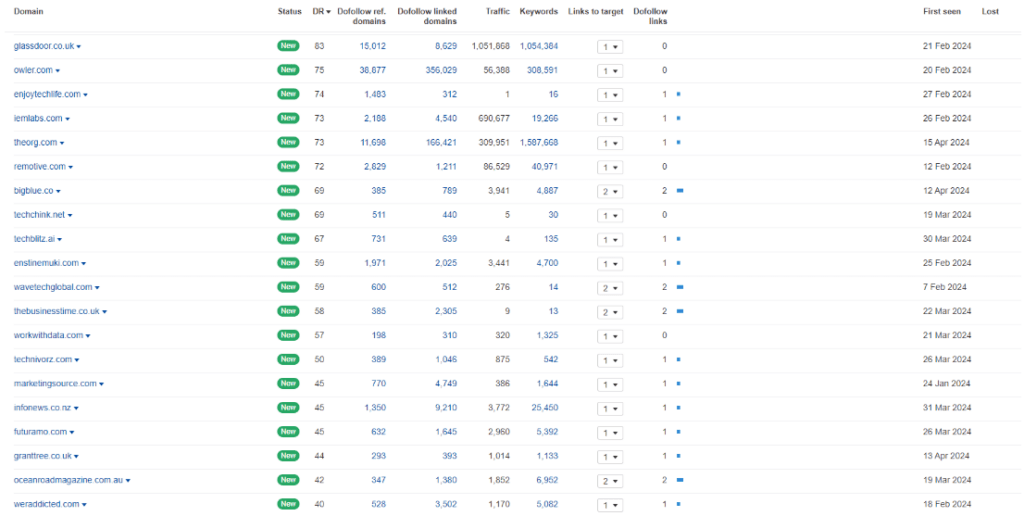Image resolution: width=1024 pixels, height=516 pixels.
Task: Open infonews.co.nz domain link
Action: pyautogui.click(x=42, y=408)
